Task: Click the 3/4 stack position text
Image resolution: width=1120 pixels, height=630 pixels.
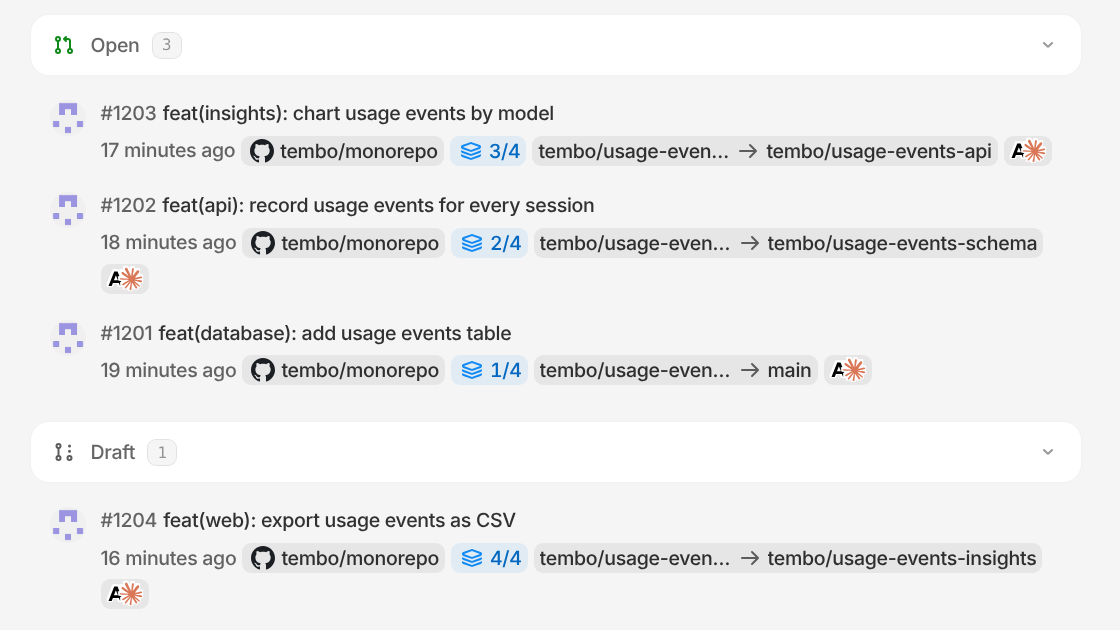Action: point(504,151)
